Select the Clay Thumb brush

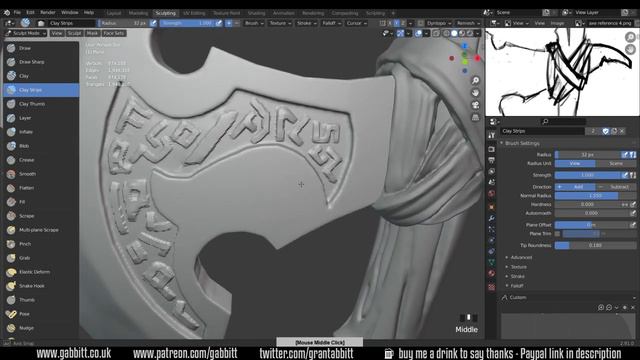pyautogui.click(x=41, y=104)
